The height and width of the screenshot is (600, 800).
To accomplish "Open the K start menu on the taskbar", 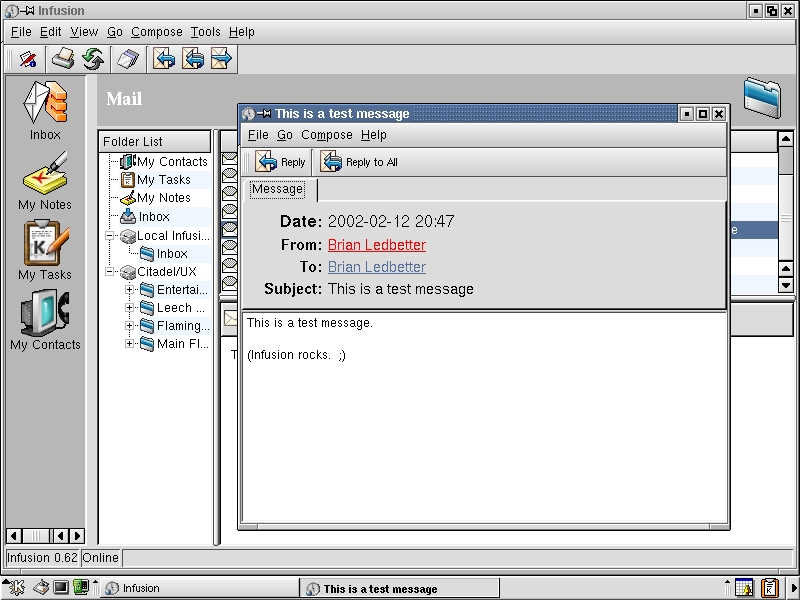I will click(14, 588).
